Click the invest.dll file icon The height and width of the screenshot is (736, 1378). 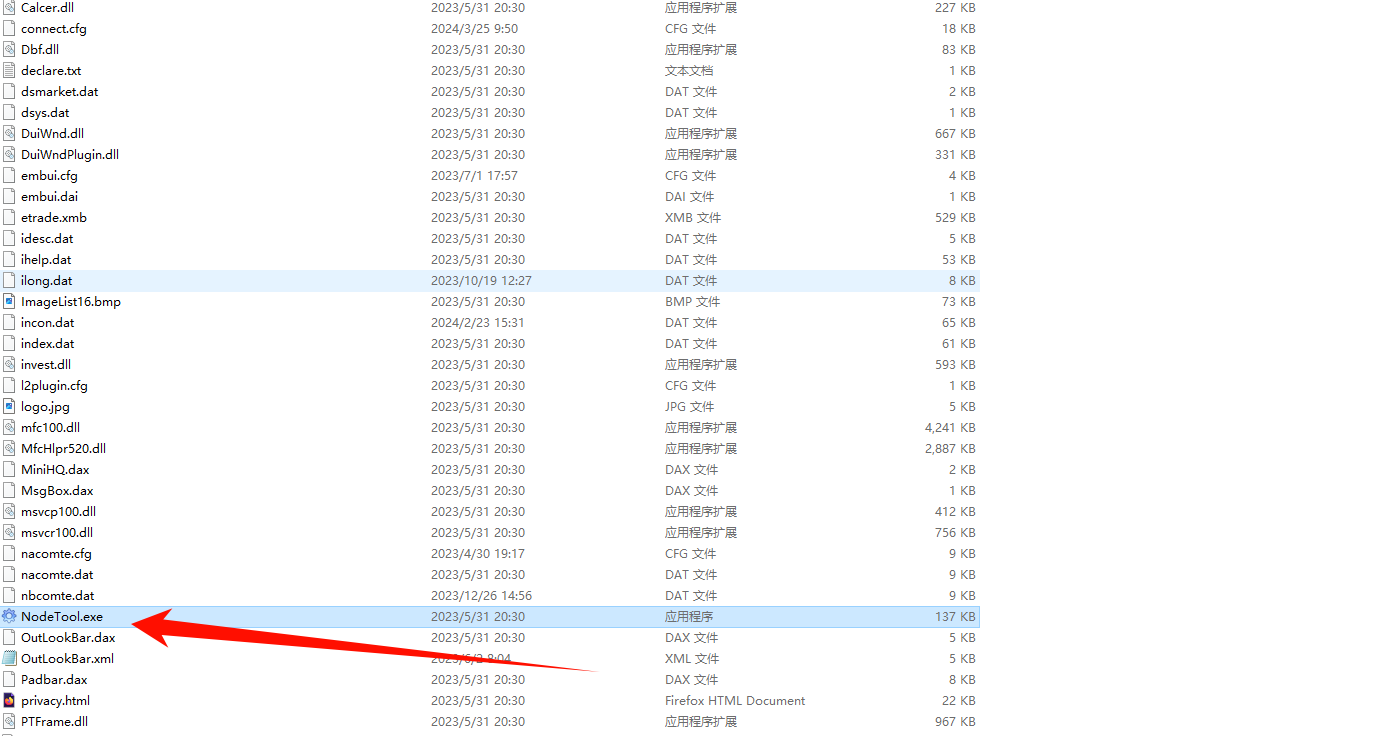pos(9,365)
